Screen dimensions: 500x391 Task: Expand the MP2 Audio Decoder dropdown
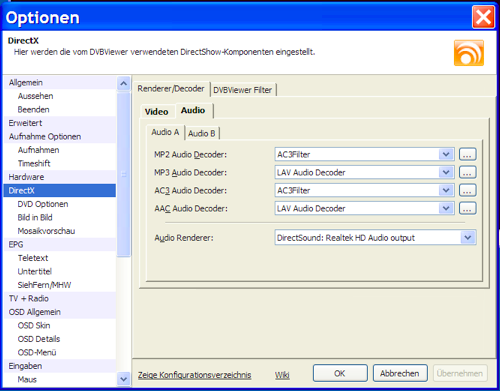[x=446, y=154]
